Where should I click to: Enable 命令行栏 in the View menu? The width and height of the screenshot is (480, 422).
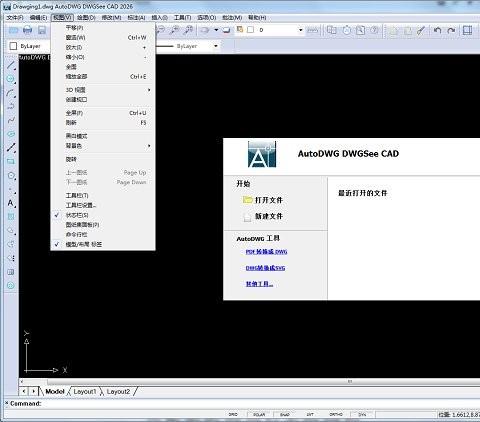[103, 235]
